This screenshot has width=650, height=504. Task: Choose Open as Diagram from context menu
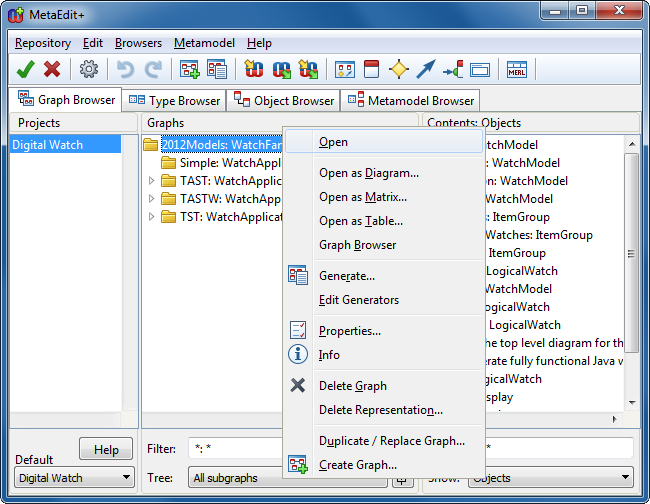click(x=368, y=173)
